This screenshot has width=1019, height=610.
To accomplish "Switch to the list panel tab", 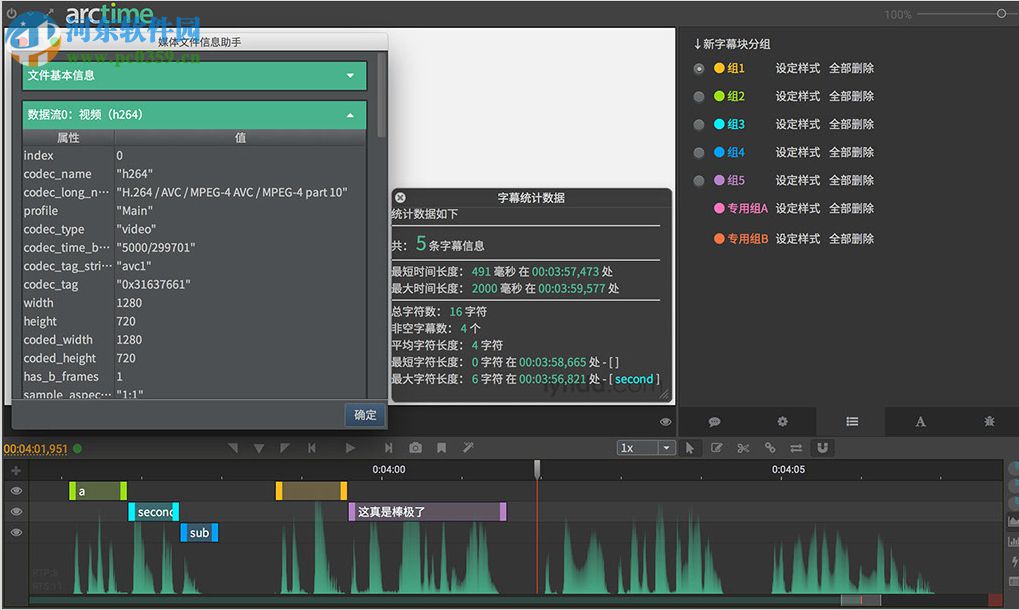I will click(851, 422).
